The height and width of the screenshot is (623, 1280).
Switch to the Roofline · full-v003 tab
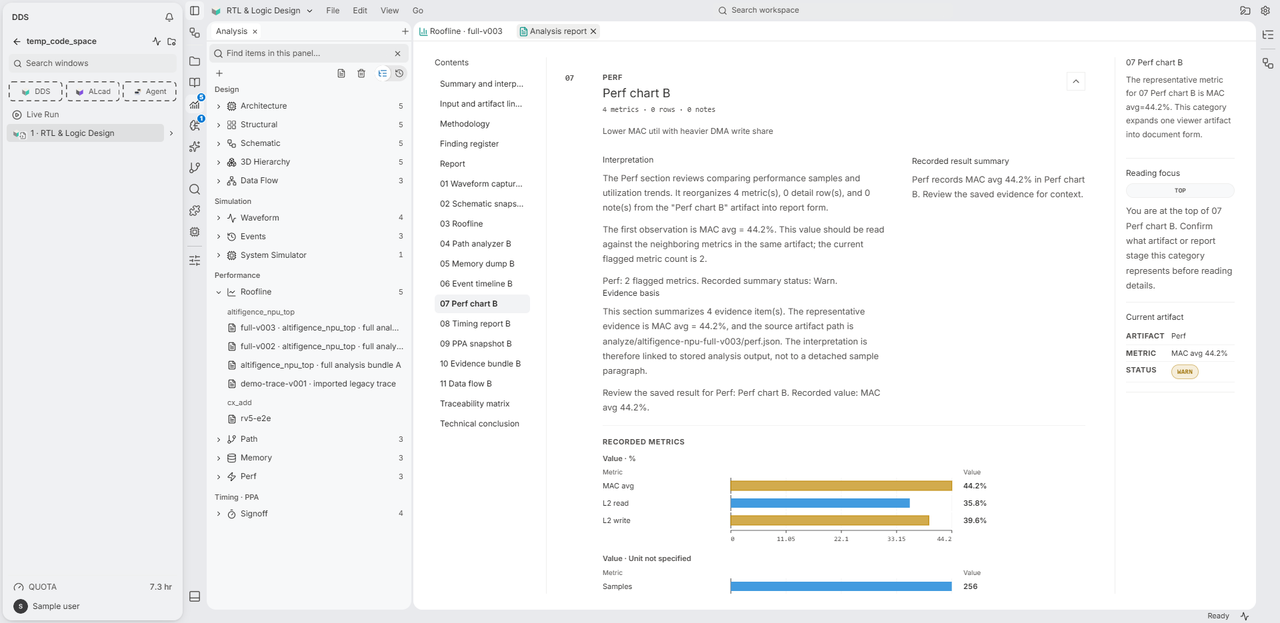tap(464, 31)
